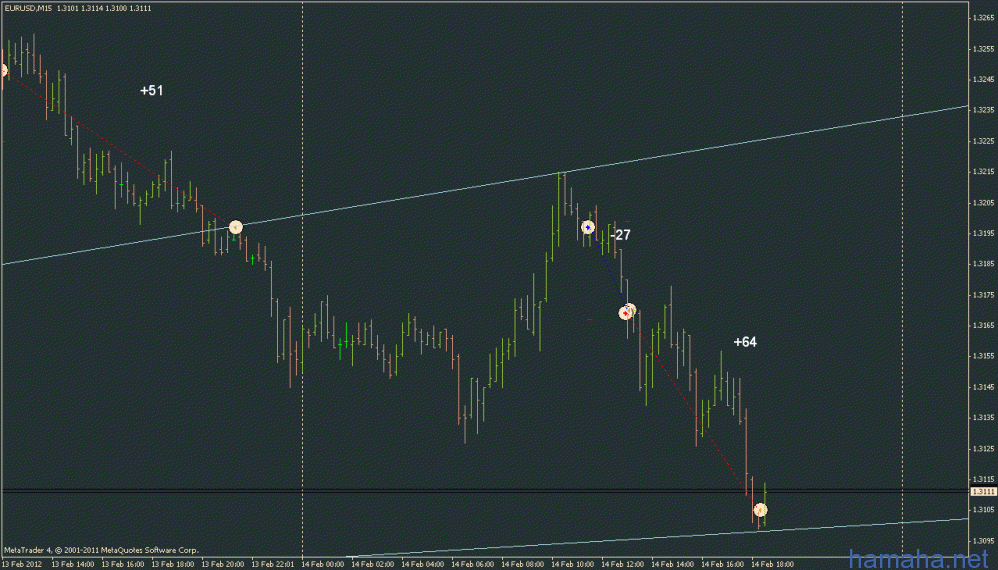The image size is (998, 570).
Task: Click the 13 Feb 2012 date label
Action: tap(24, 564)
